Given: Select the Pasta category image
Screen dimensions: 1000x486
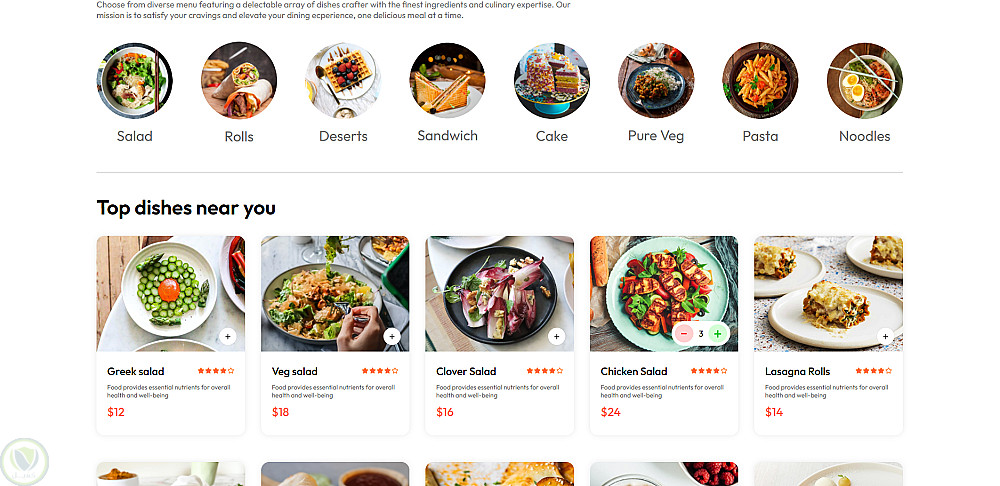Looking at the screenshot, I should (x=760, y=80).
